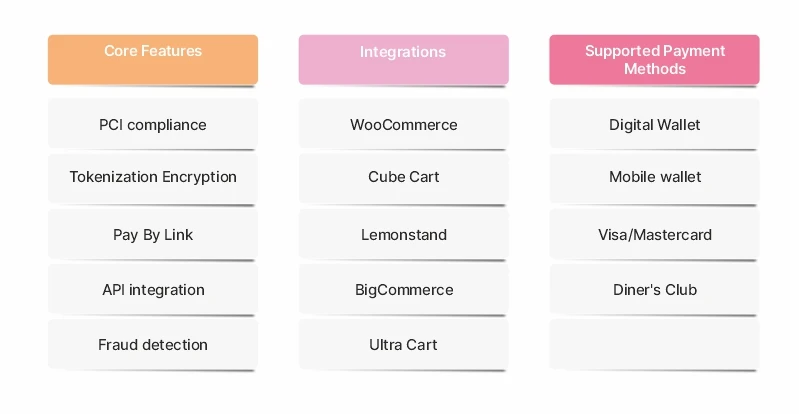Select the Mobile wallet option
The width and height of the screenshot is (799, 414).
(654, 177)
